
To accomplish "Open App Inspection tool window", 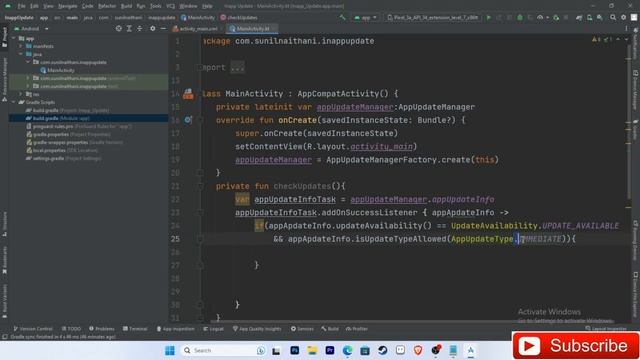I will [176, 329].
